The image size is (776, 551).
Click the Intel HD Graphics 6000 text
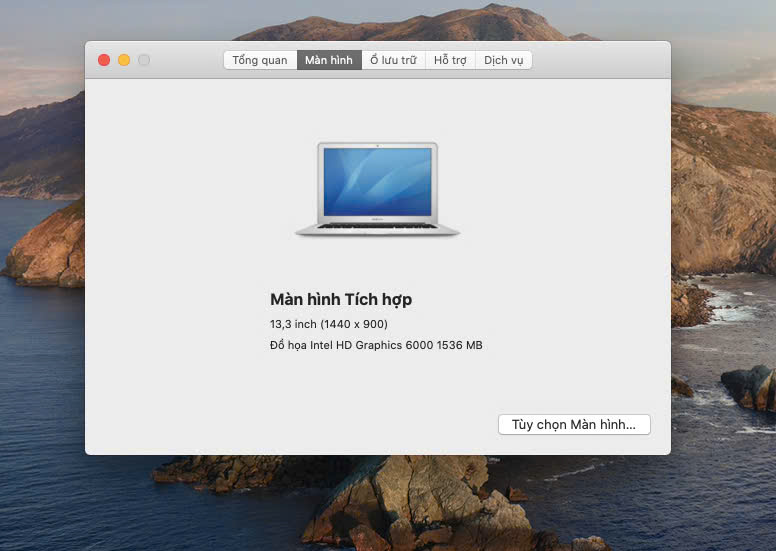[376, 345]
